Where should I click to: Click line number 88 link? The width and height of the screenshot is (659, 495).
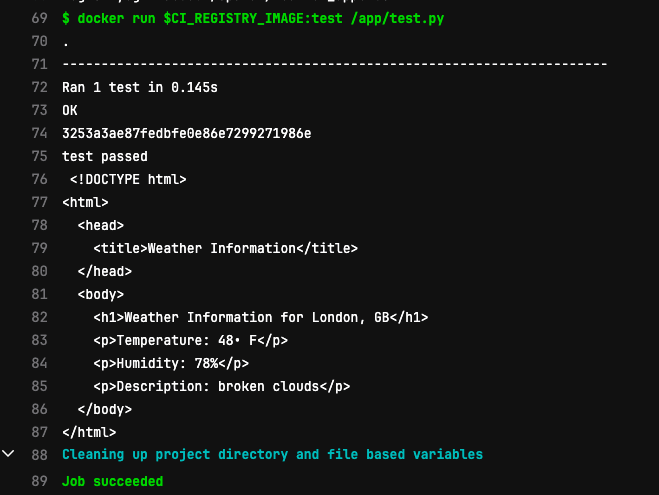point(40,455)
